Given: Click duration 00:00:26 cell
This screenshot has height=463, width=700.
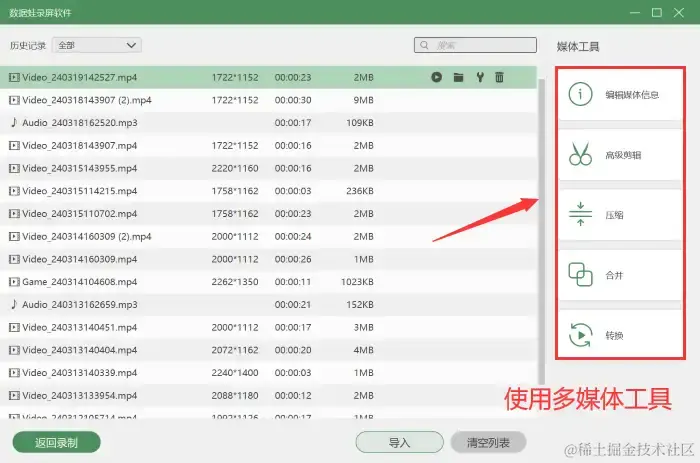Looking at the screenshot, I should pos(293,259).
